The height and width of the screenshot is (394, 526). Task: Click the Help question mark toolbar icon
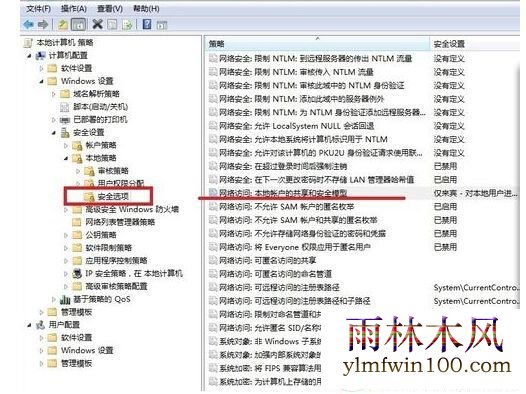pyautogui.click(x=147, y=24)
